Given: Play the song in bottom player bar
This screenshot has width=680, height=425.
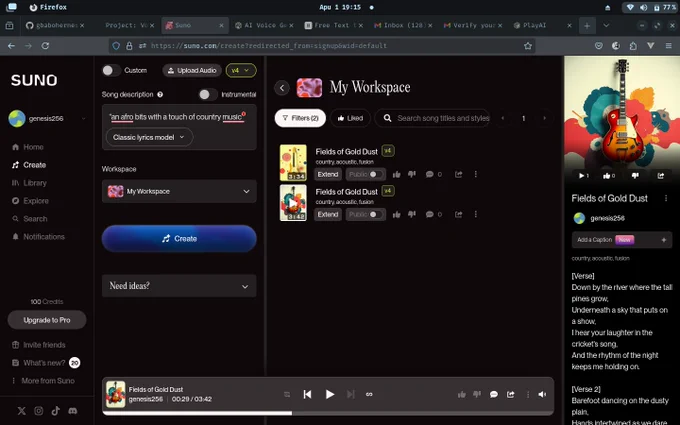Looking at the screenshot, I should point(330,394).
